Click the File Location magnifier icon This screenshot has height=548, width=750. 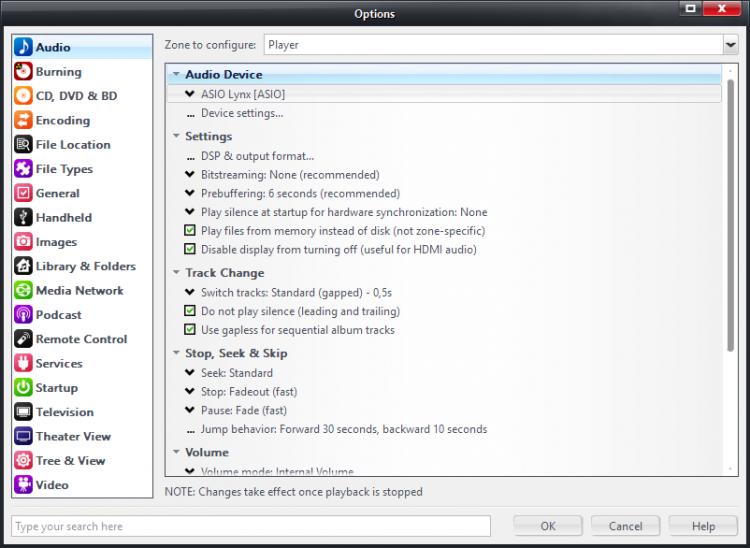[23, 144]
